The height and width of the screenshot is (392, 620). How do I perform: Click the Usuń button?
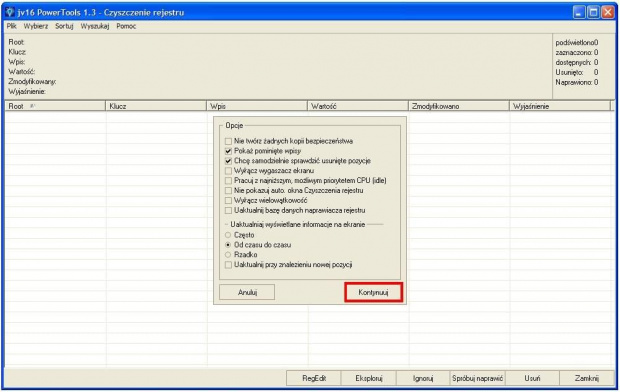532,378
